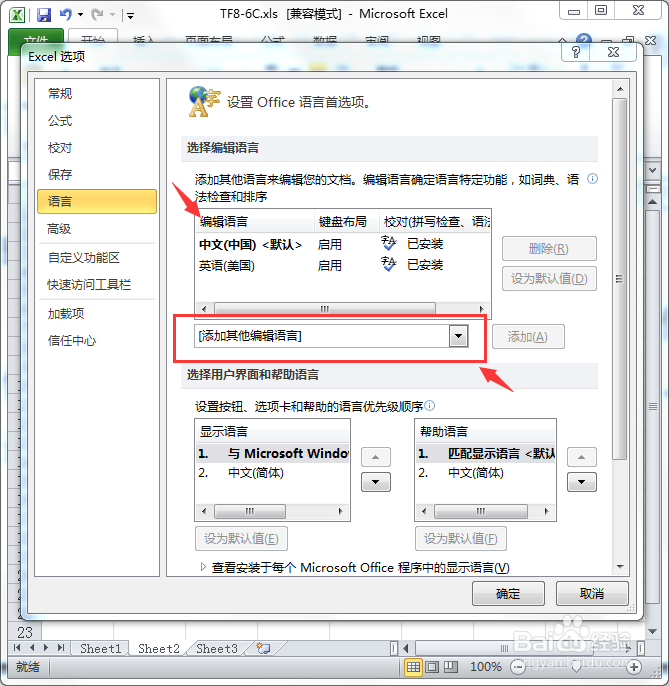This screenshot has width=669, height=686.
Task: Click proofing installed icon for 中文(中国)
Action: click(x=389, y=243)
